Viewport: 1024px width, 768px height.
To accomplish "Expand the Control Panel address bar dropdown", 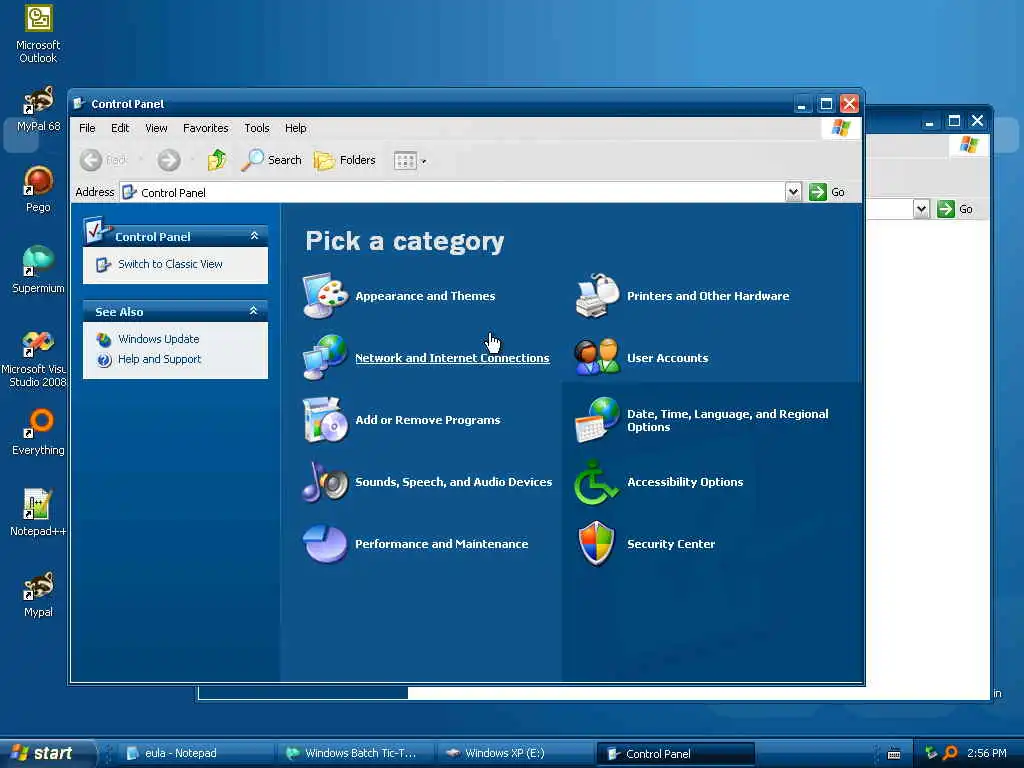I will click(793, 192).
